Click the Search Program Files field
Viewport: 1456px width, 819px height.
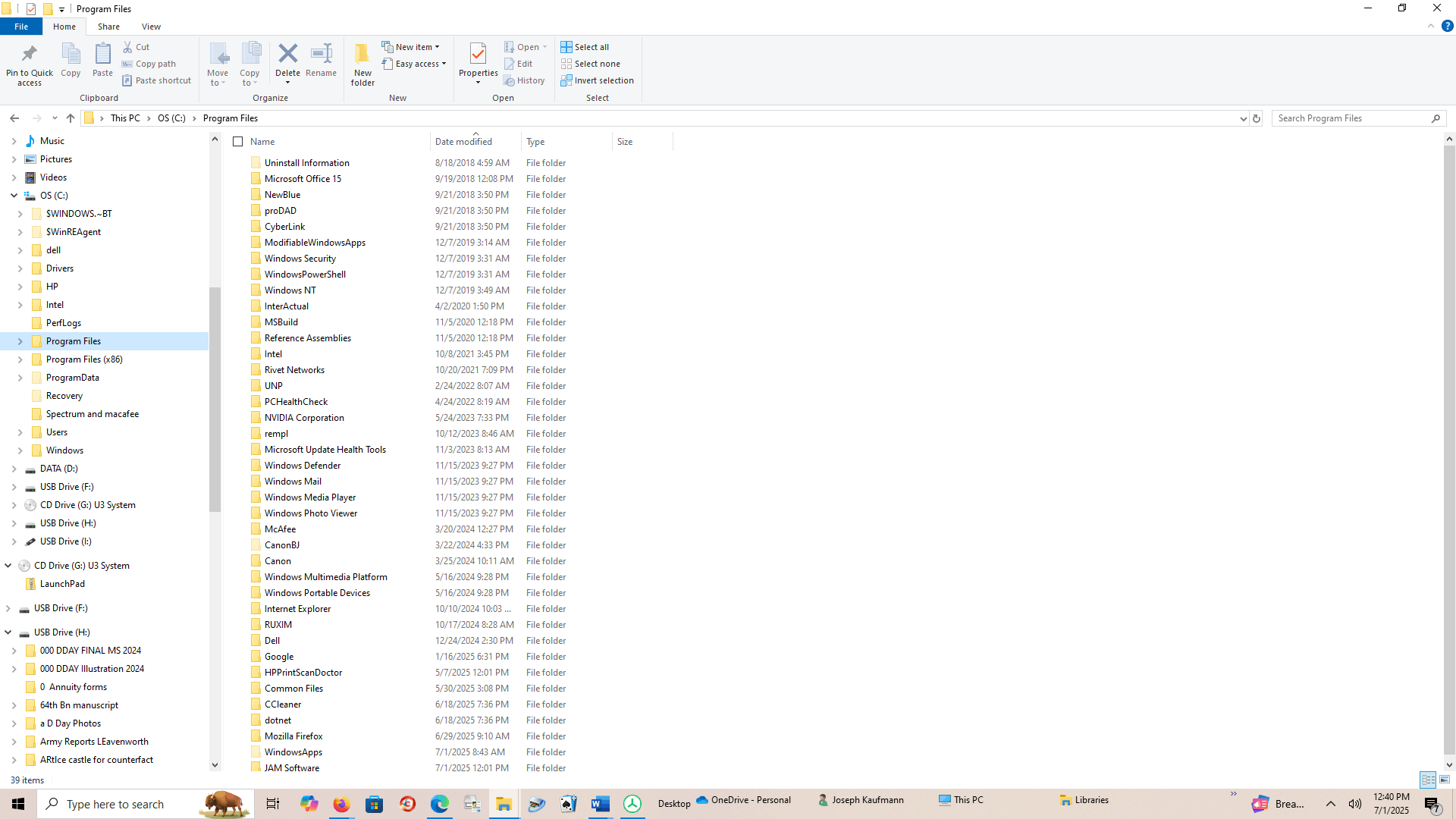[x=1358, y=118]
